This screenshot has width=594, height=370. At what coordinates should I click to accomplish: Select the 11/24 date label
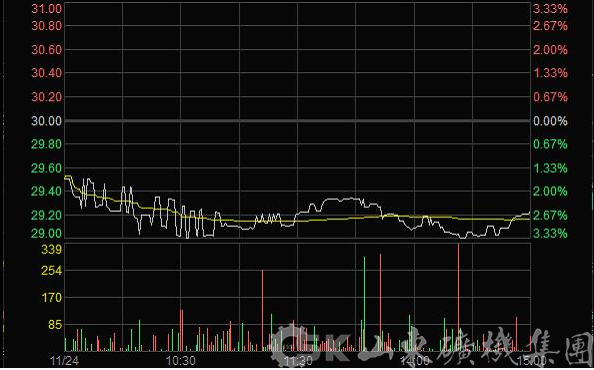coord(65,361)
